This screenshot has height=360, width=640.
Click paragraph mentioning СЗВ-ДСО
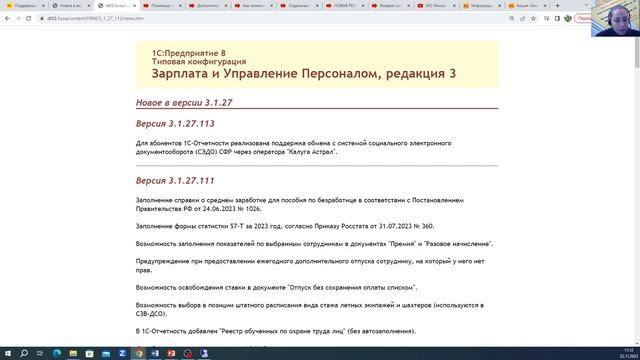(310, 309)
